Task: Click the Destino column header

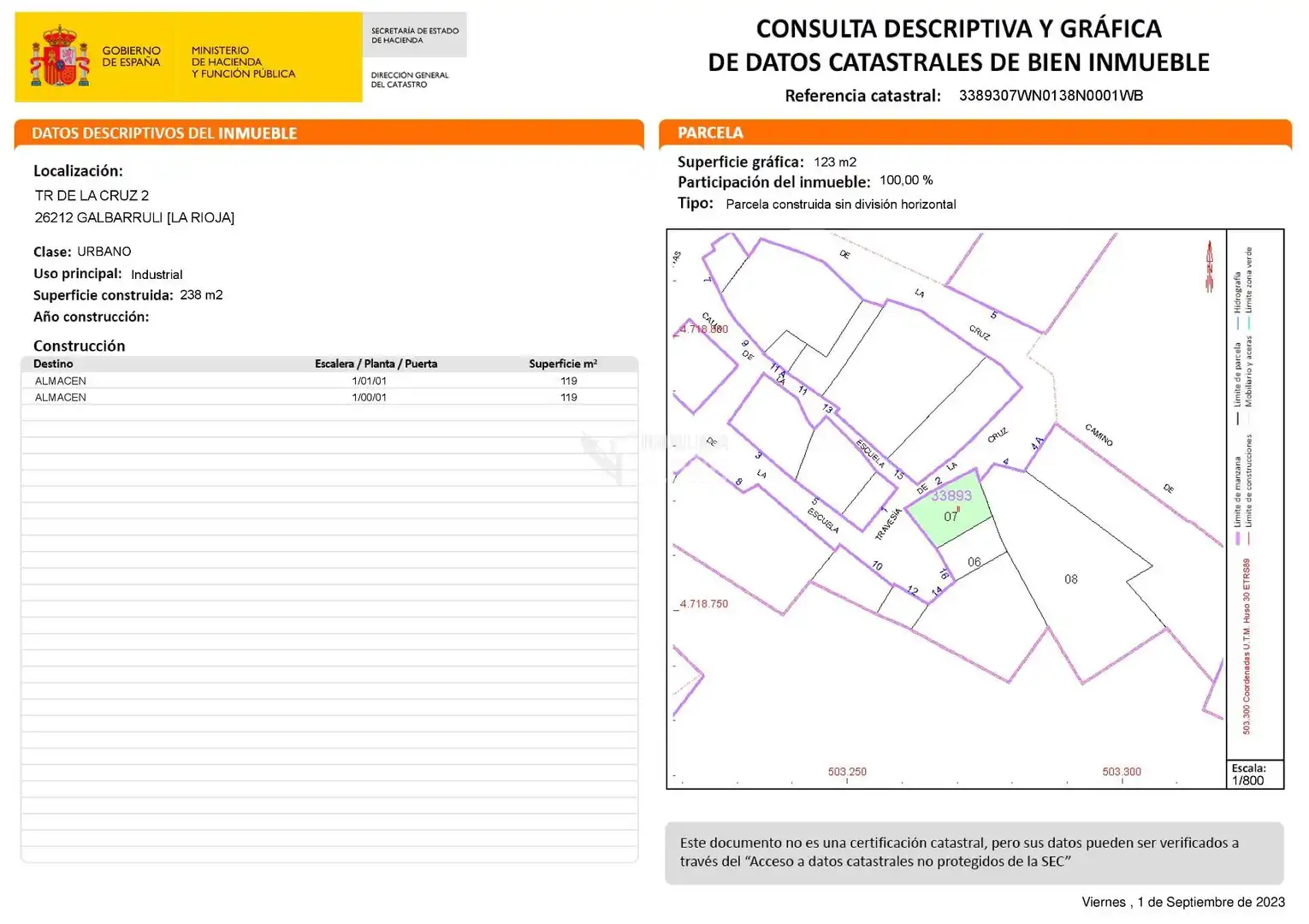Action: point(53,364)
